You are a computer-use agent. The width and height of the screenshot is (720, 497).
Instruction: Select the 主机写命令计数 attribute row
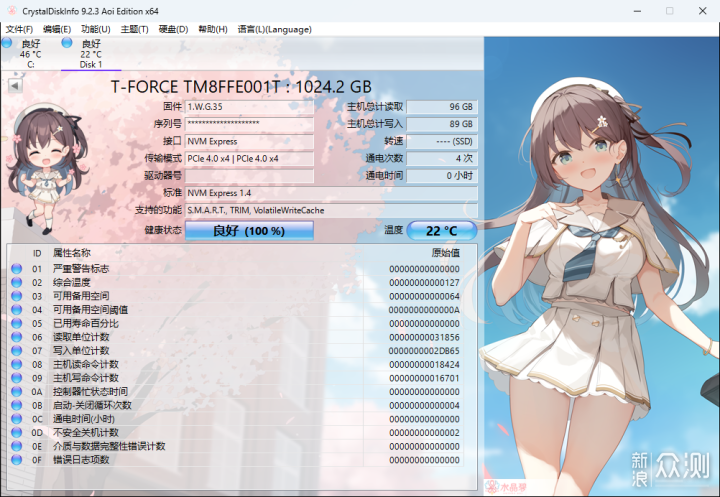click(236, 378)
